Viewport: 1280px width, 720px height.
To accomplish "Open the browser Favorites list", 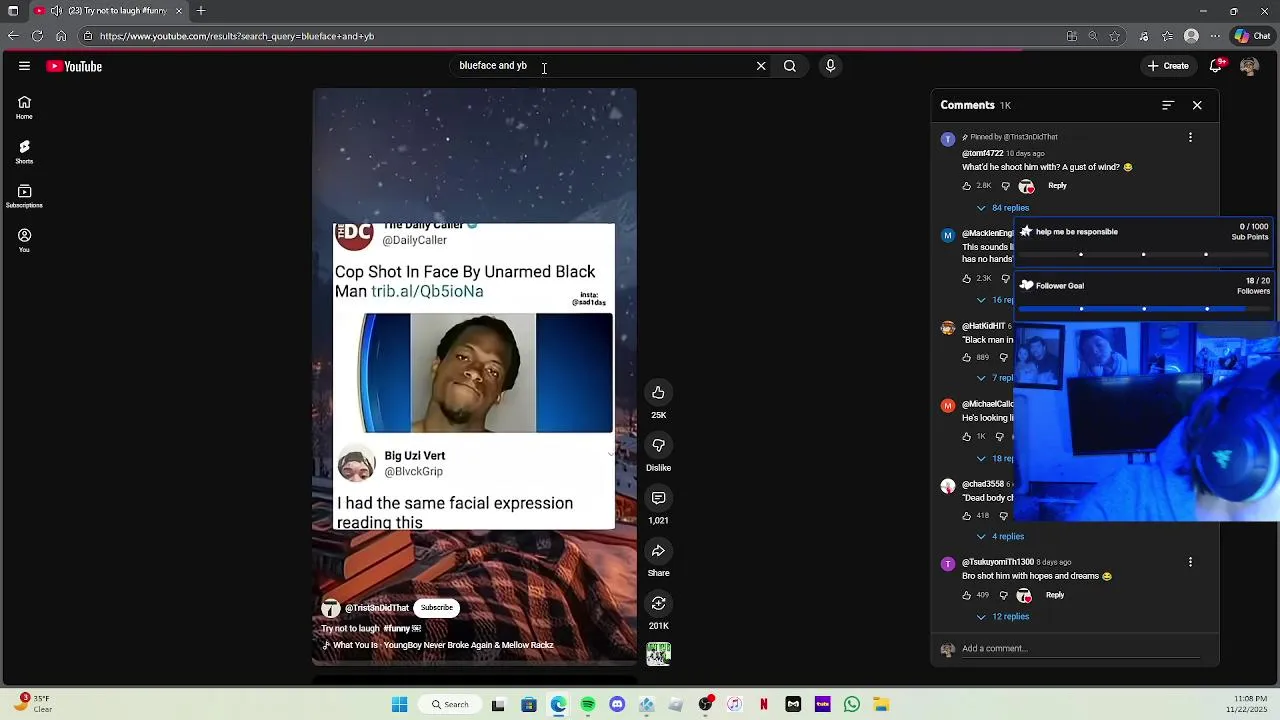I will (1167, 36).
